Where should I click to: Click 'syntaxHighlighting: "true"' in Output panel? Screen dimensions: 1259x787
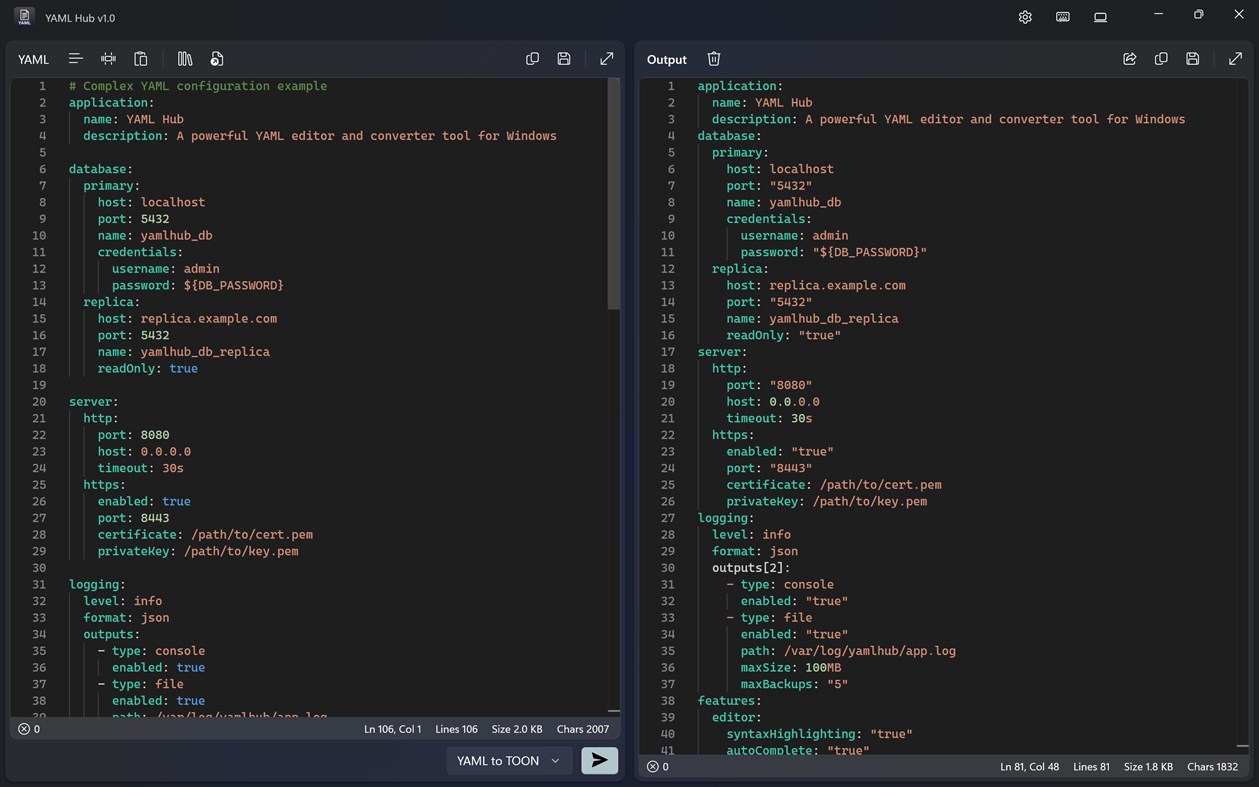pyautogui.click(x=819, y=734)
